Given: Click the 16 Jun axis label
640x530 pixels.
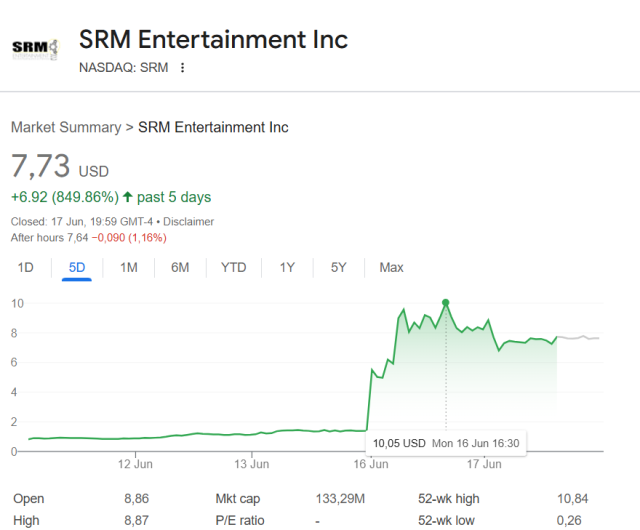Looking at the screenshot, I should click(x=371, y=464).
